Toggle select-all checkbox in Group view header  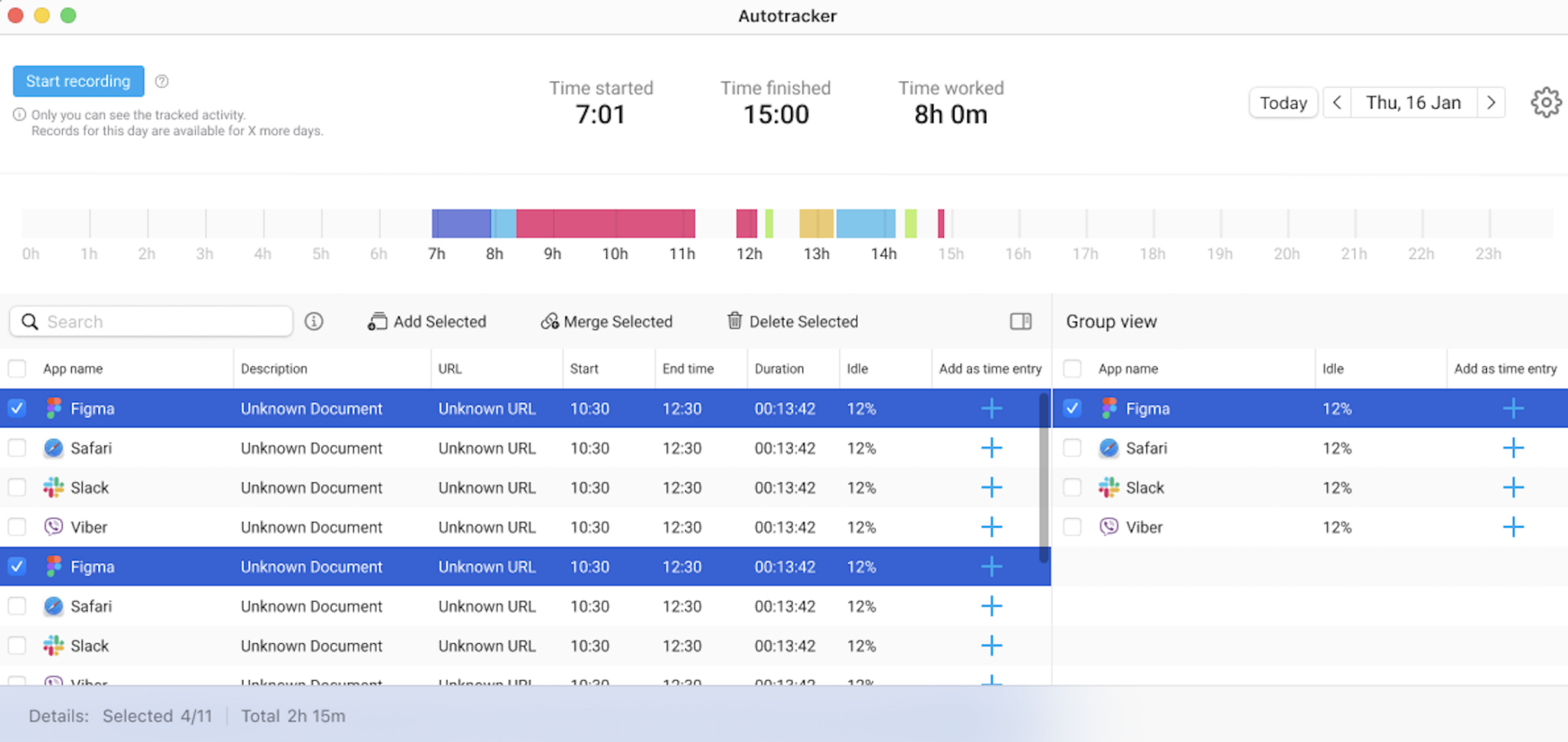point(1072,368)
